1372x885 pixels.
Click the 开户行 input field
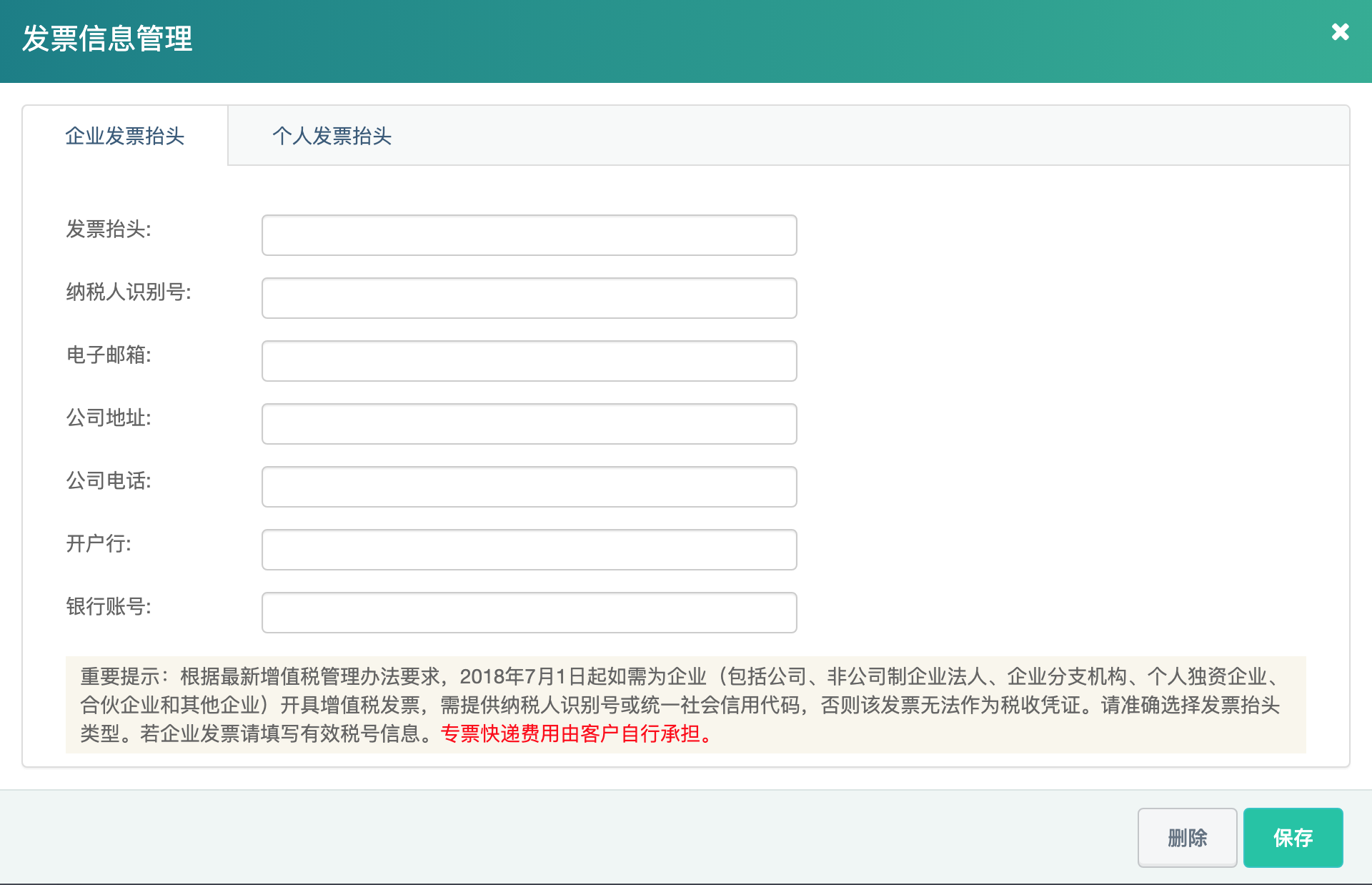click(x=529, y=549)
